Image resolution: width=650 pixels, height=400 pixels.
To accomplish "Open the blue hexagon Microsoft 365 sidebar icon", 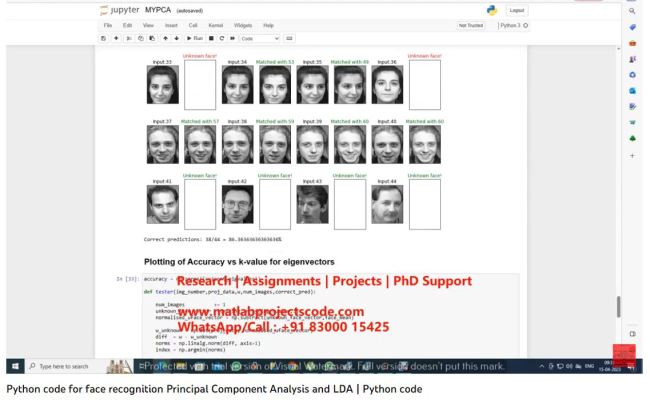I will click(x=632, y=75).
